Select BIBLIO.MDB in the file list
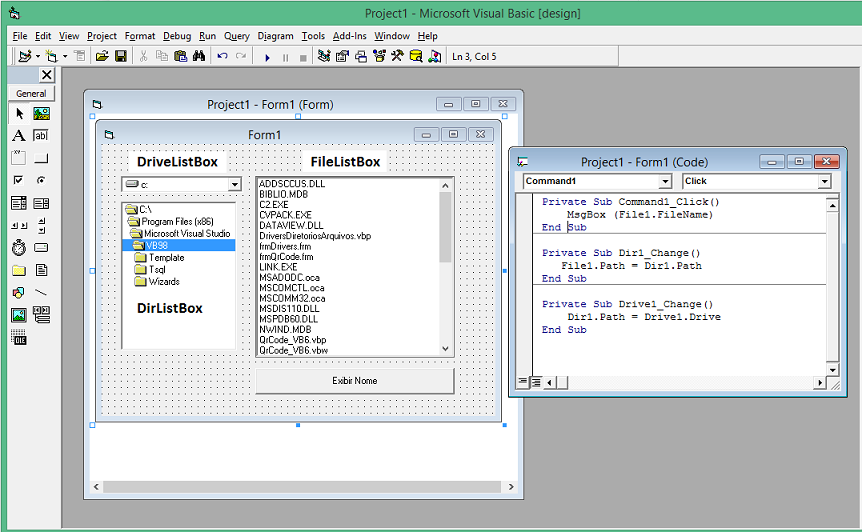862x532 pixels. (284, 194)
